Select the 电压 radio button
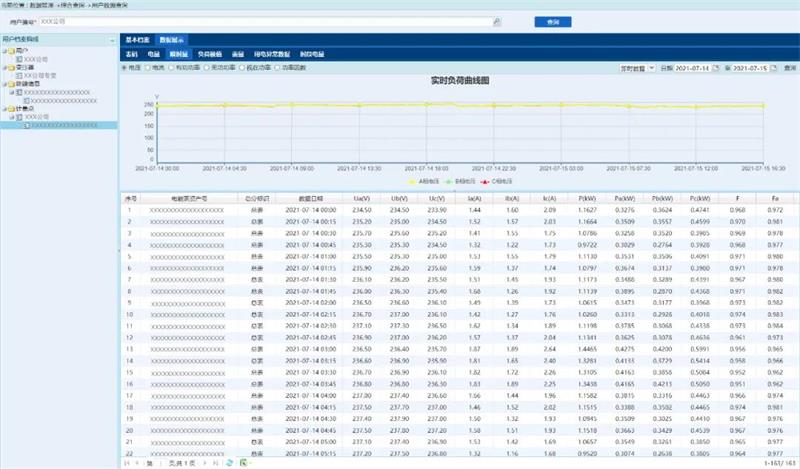 click(x=124, y=67)
